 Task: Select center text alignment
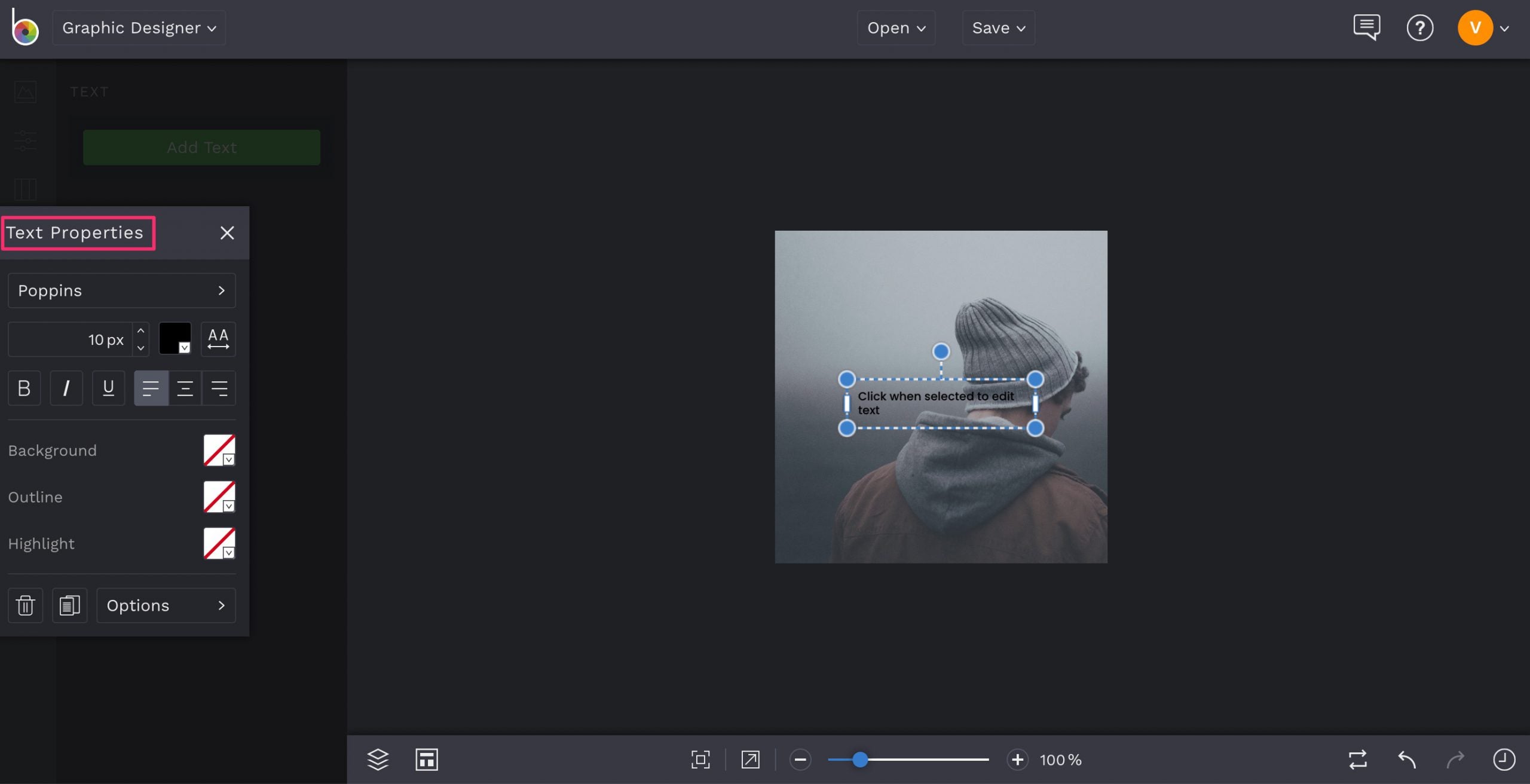185,388
